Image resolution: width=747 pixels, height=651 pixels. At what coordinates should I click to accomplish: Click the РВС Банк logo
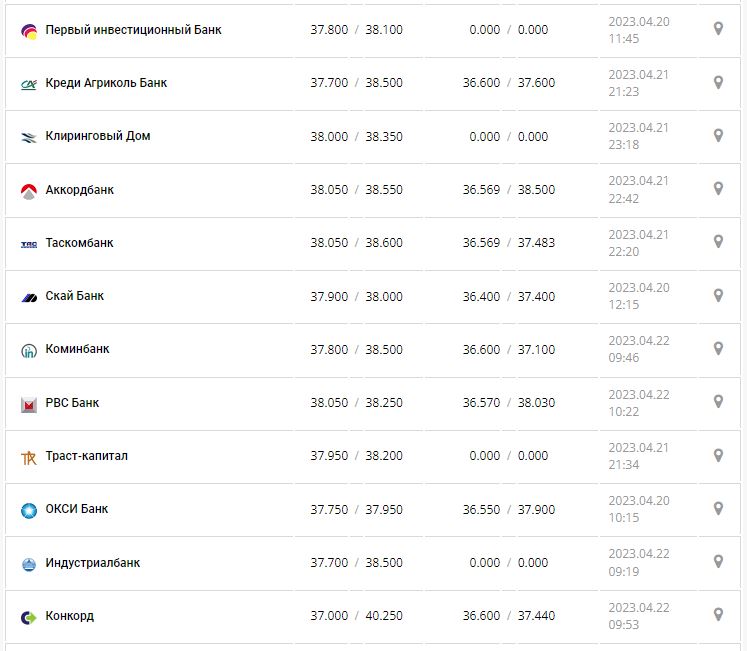pos(28,404)
